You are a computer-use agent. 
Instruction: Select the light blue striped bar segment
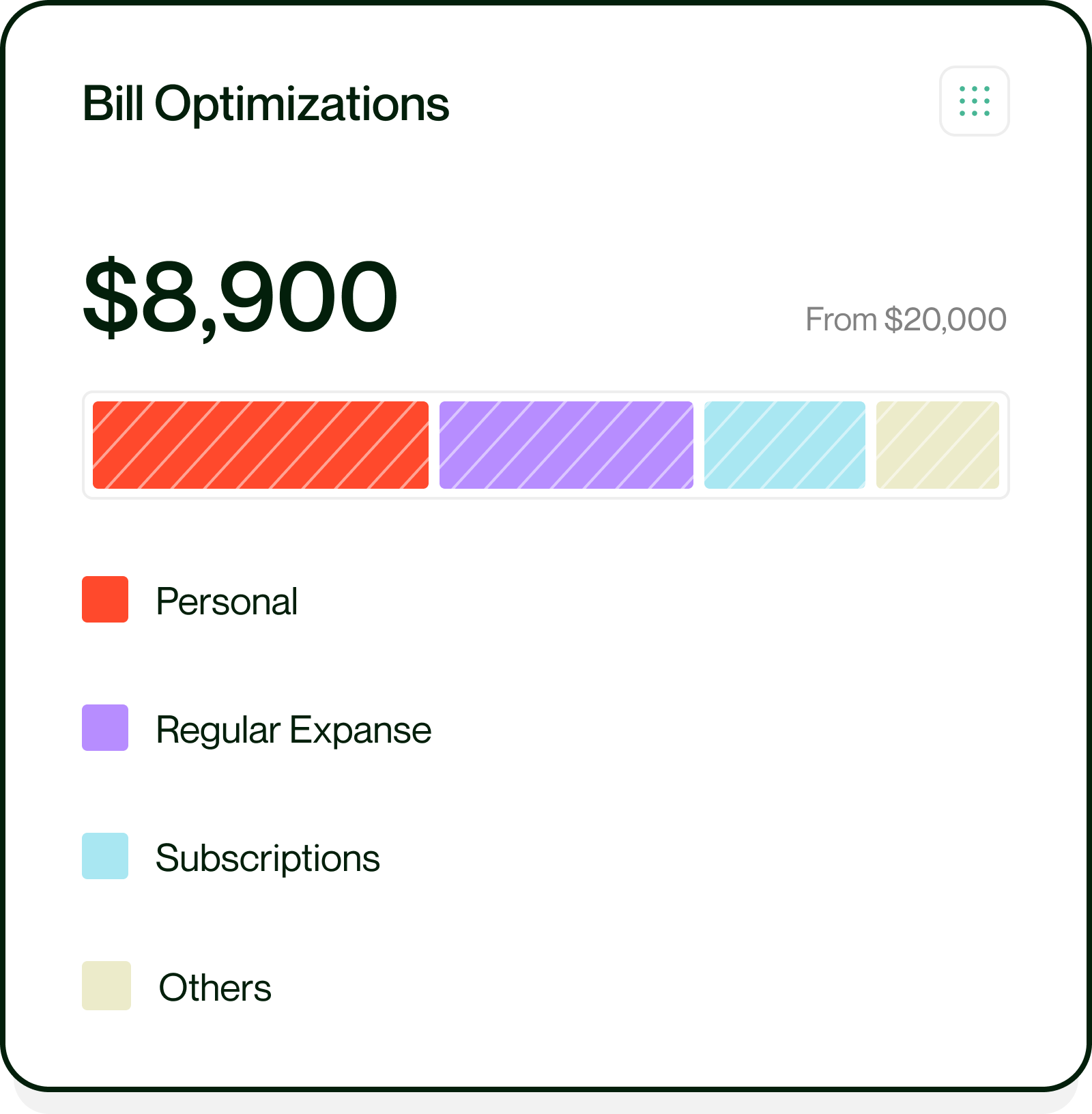[785, 445]
